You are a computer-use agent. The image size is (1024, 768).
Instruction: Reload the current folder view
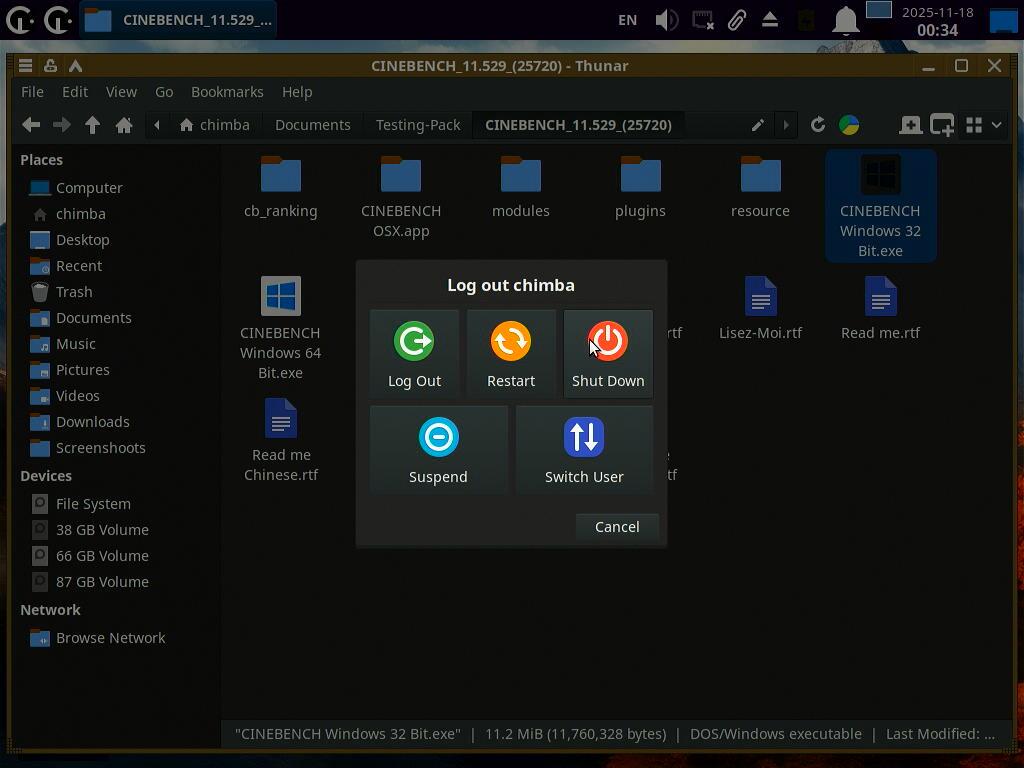(x=818, y=125)
